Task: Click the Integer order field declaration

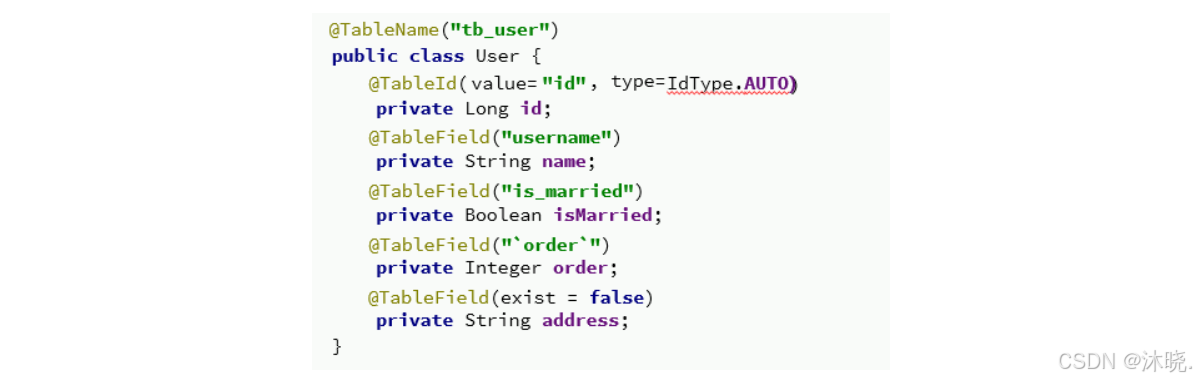Action: point(496,268)
